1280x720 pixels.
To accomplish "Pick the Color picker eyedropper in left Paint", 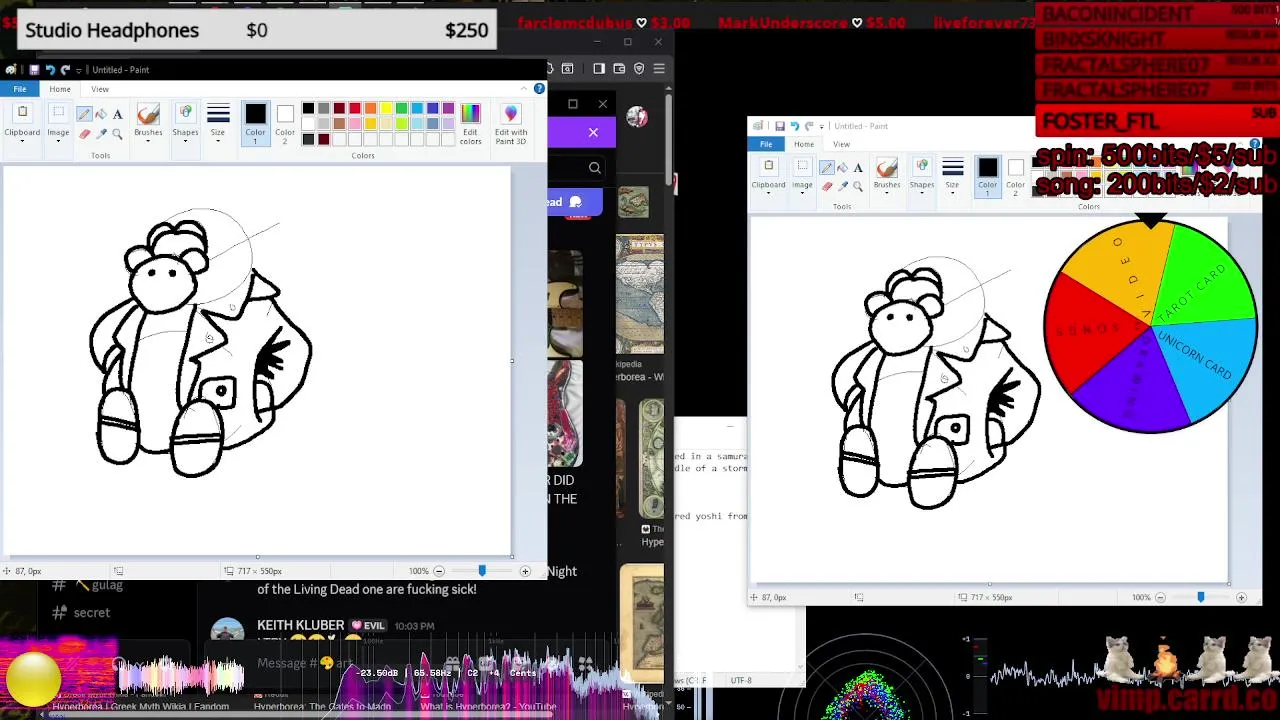I will coord(101,133).
